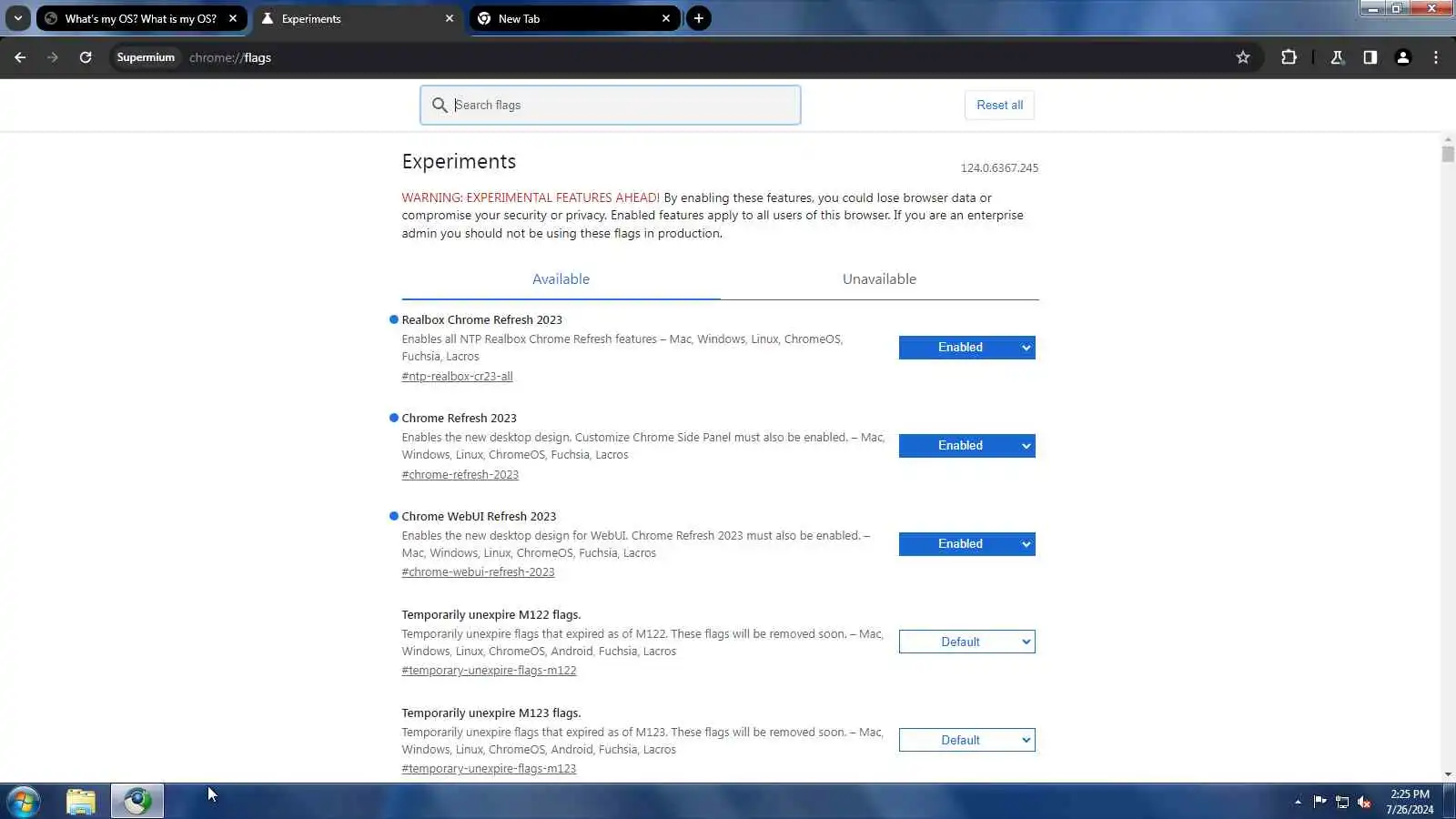Open Chrome WebUI Refresh 2023 state dropdown
Screen dimensions: 1456x819
966,544
